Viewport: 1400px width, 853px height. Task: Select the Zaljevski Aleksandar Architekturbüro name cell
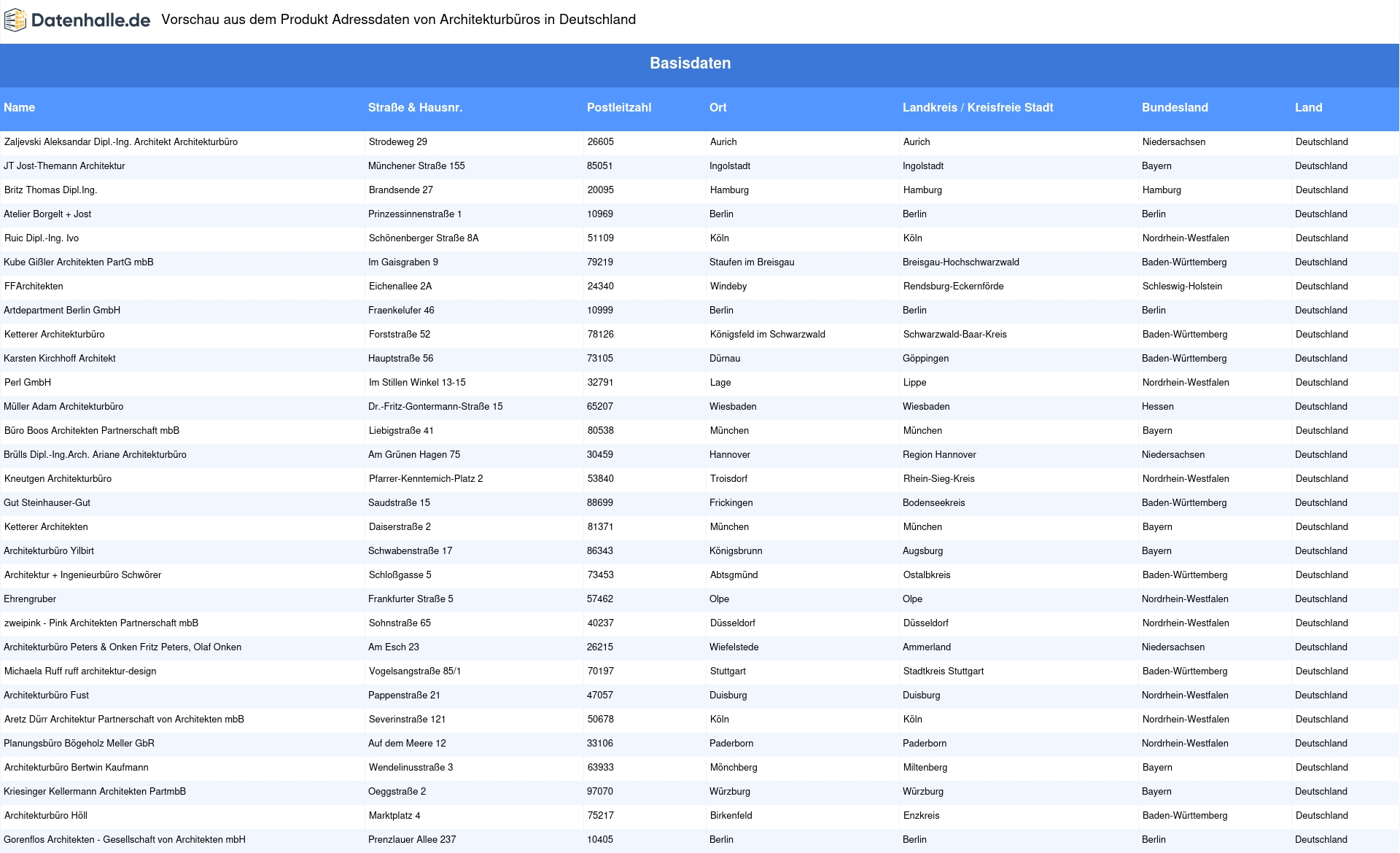[121, 142]
